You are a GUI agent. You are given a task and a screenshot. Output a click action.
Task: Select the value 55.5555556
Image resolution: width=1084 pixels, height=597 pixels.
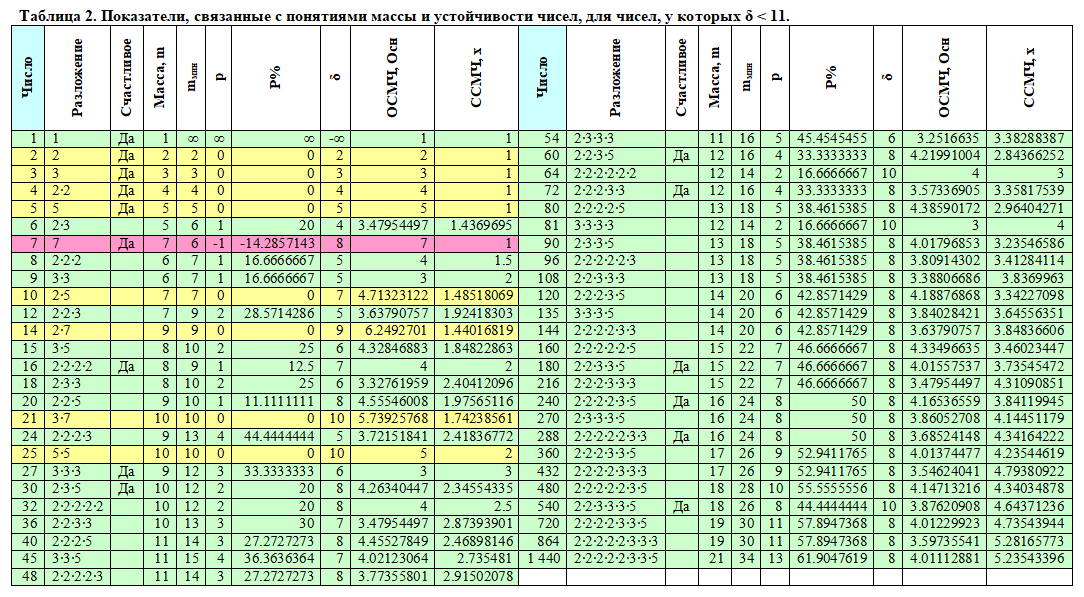point(832,489)
